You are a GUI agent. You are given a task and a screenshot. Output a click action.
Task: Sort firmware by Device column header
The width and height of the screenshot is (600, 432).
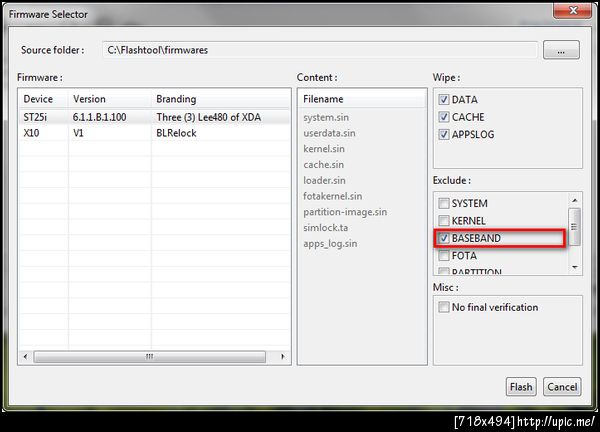tap(43, 99)
